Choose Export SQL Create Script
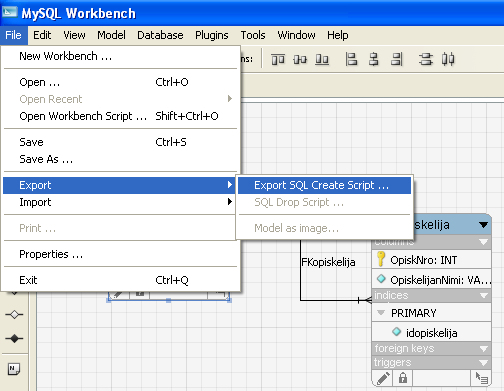This screenshot has height=391, width=504. [324, 185]
